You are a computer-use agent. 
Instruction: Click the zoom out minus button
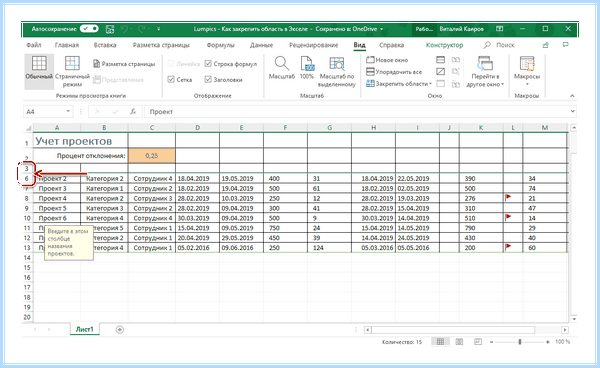[491, 342]
